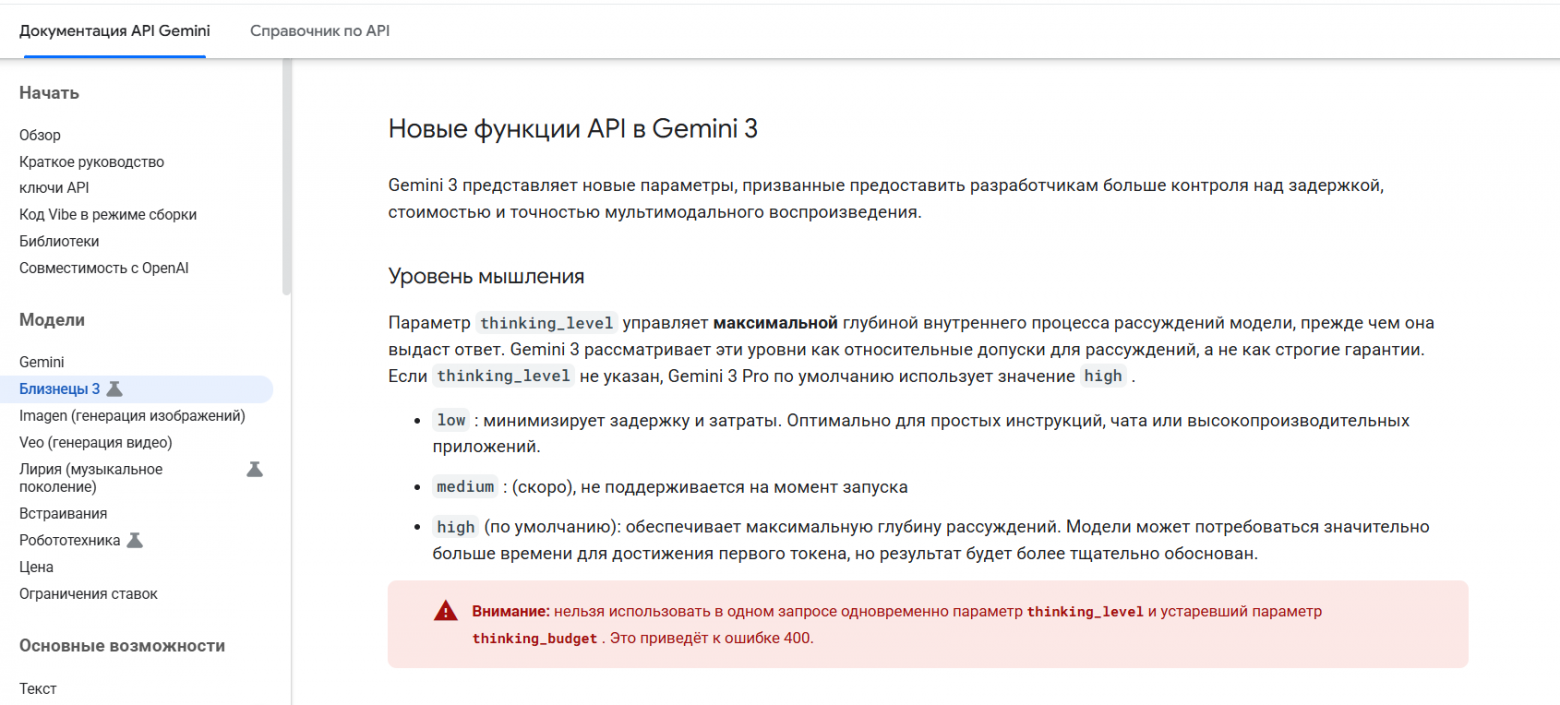Click the medium code label
The height and width of the screenshot is (705, 1560).
coord(466,487)
